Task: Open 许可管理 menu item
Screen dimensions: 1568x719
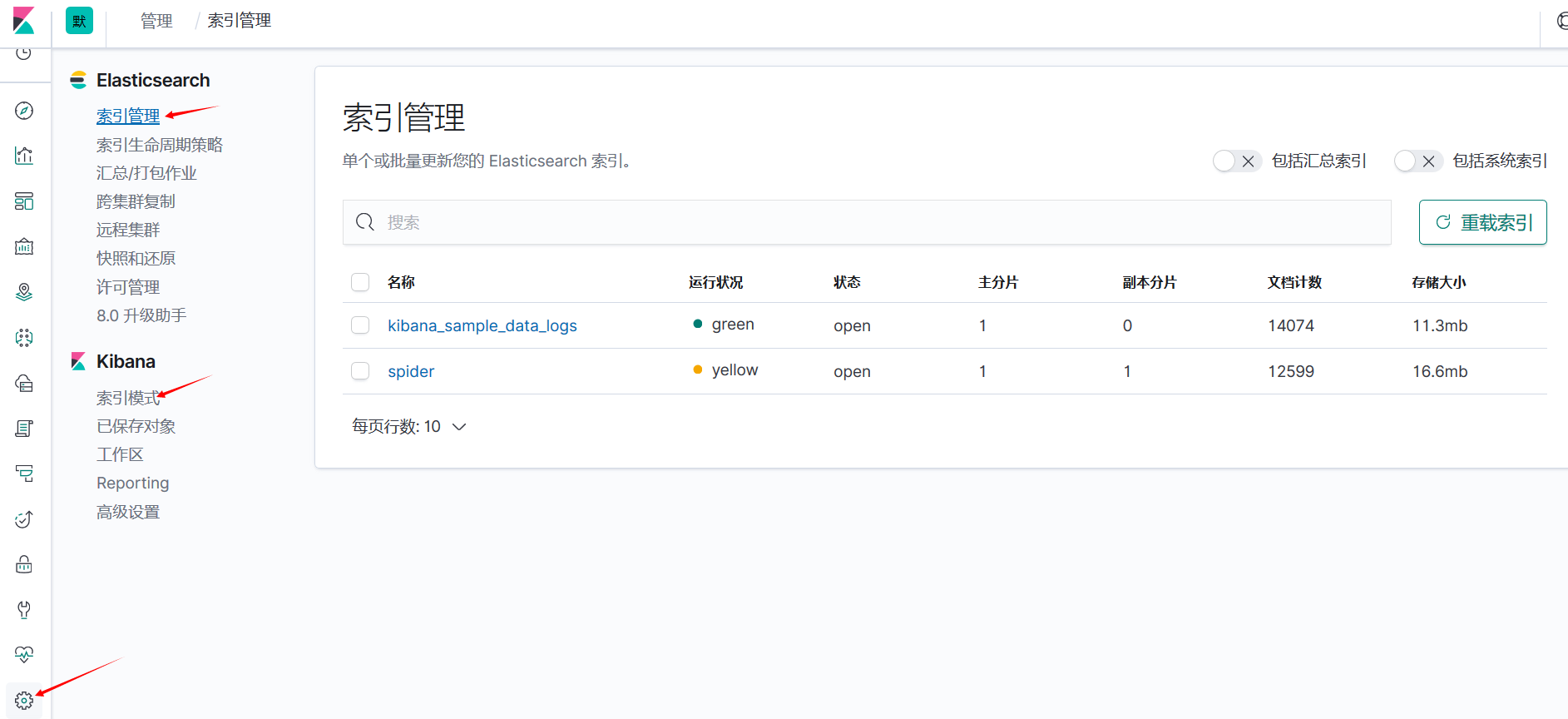Action: tap(128, 287)
